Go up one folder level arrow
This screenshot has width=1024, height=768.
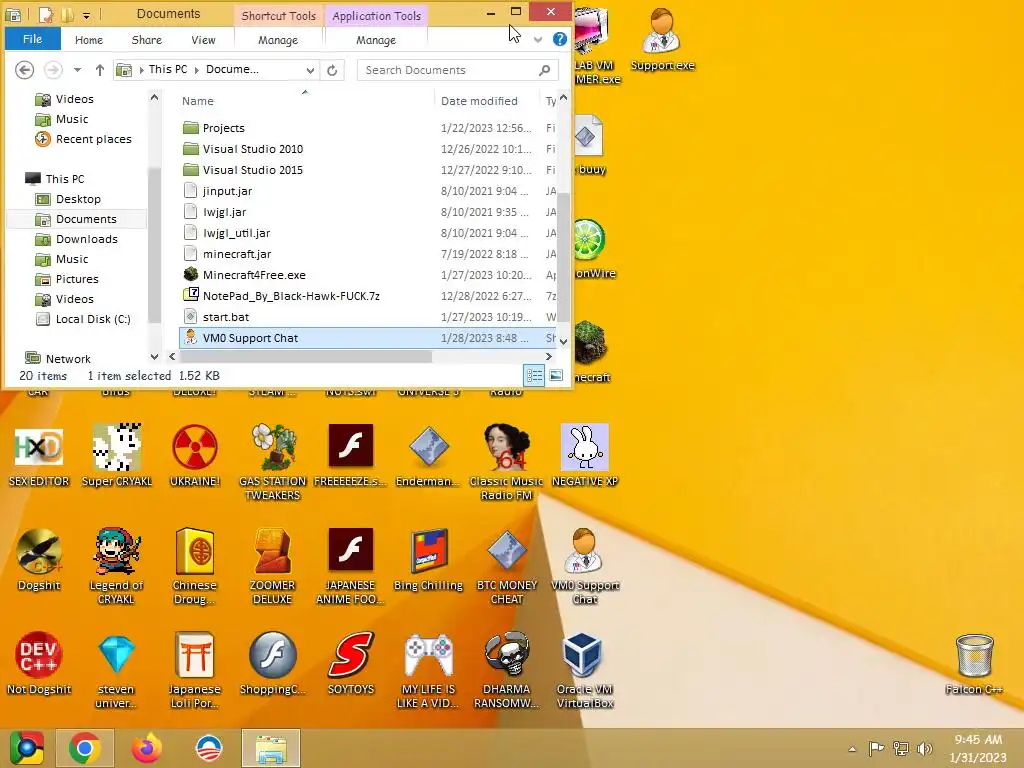point(99,70)
